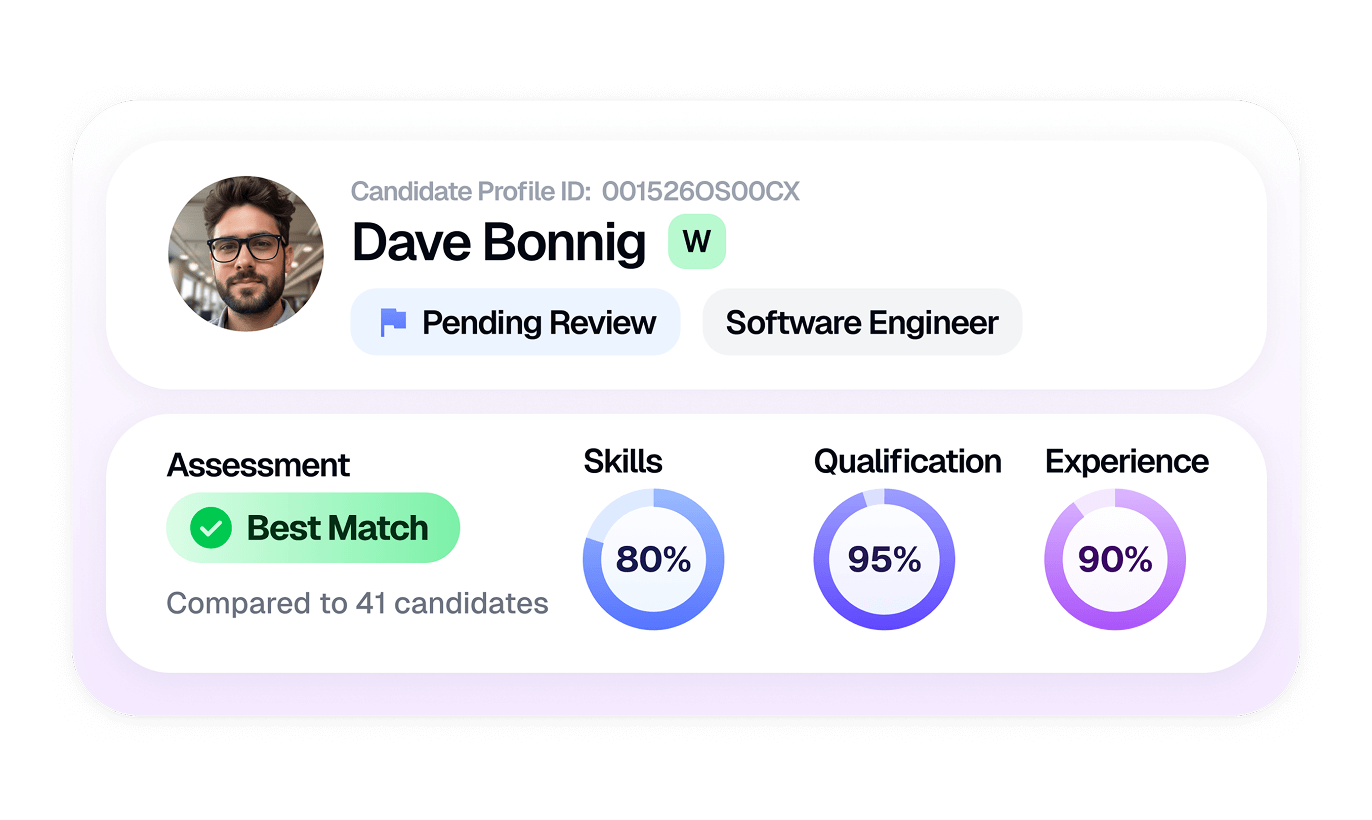Click the green W badge beside the name
Image resolution: width=1372 pixels, height=820 pixels.
[696, 242]
